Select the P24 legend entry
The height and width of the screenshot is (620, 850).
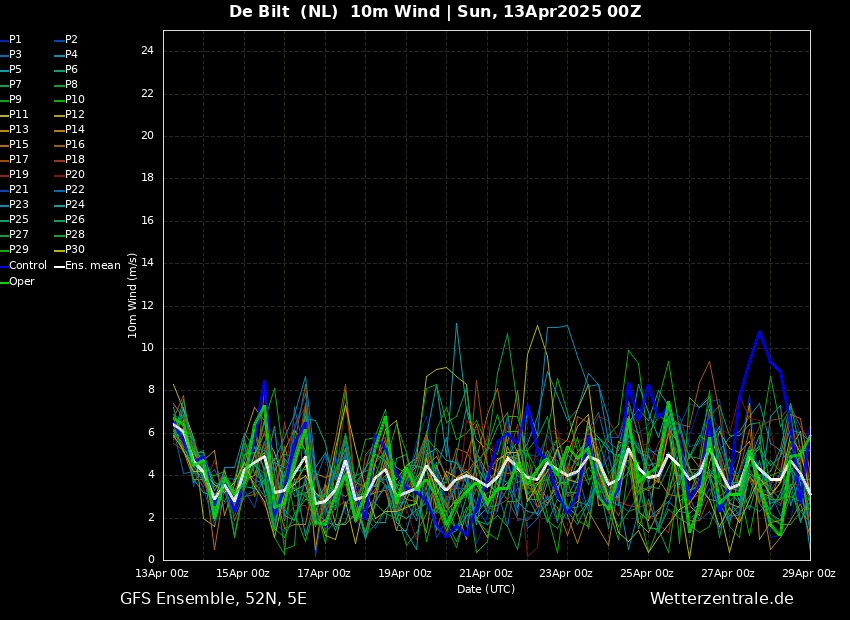point(69,204)
